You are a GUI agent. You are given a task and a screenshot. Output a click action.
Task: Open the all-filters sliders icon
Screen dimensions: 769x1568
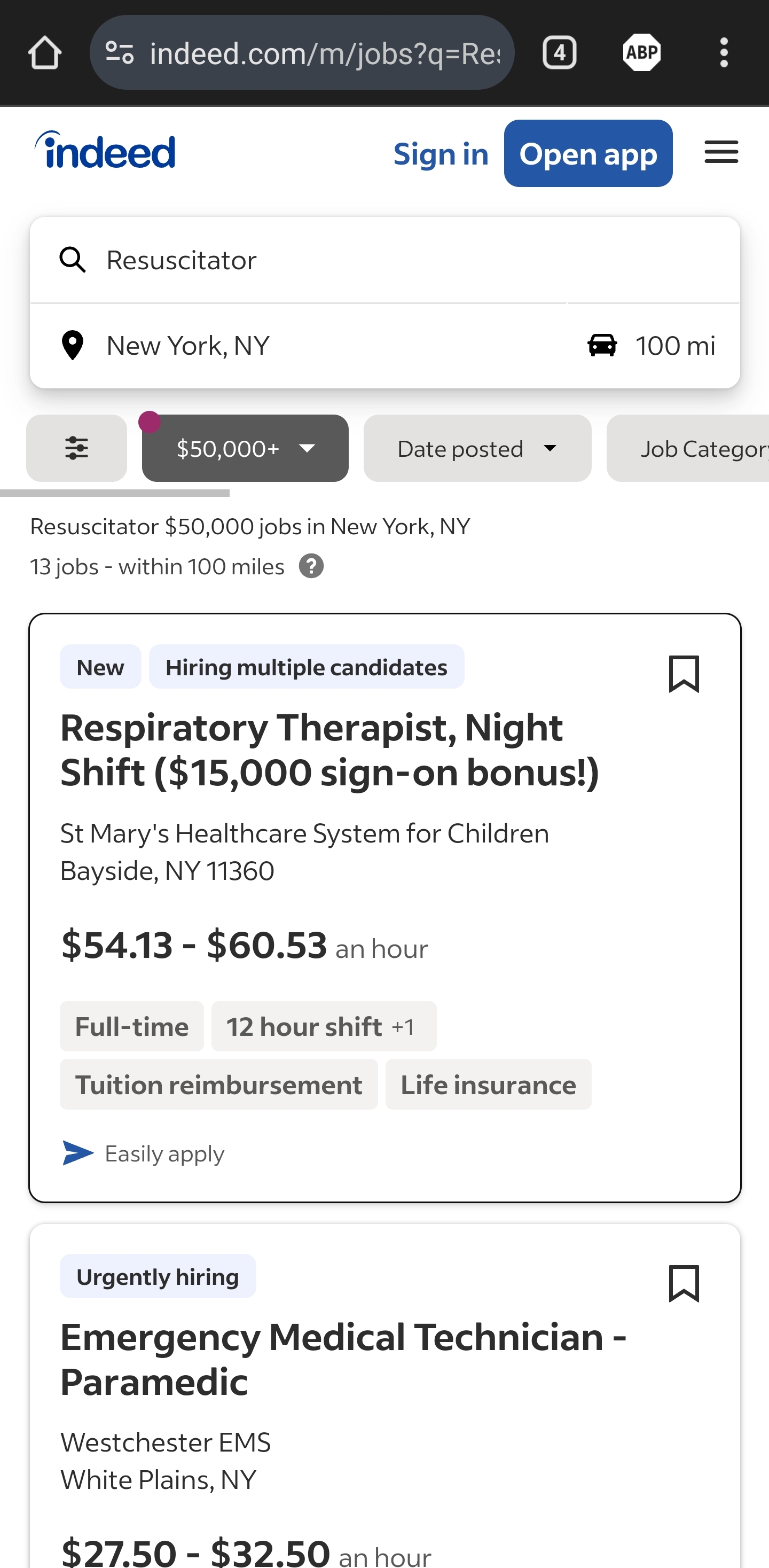(77, 449)
